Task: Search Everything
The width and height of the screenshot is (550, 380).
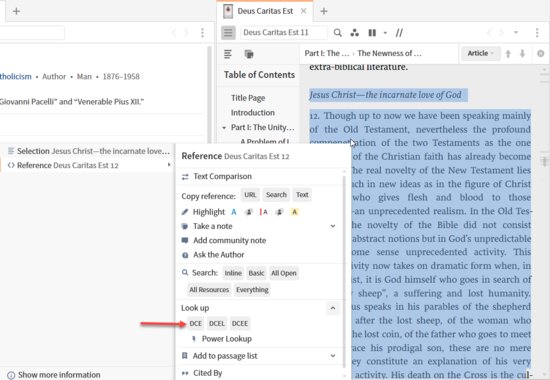Action: tap(252, 290)
